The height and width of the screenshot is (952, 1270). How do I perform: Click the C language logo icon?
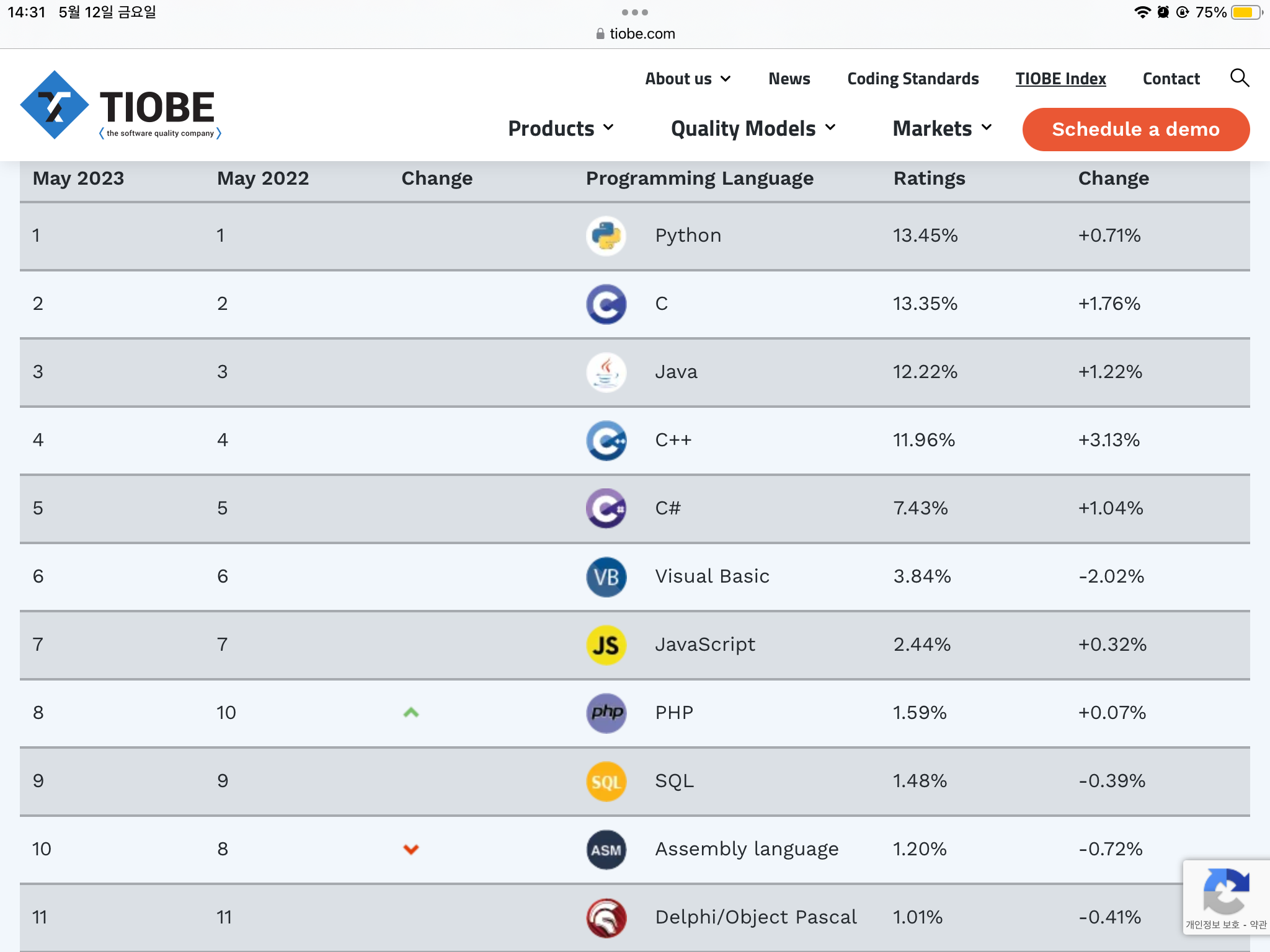click(x=606, y=304)
